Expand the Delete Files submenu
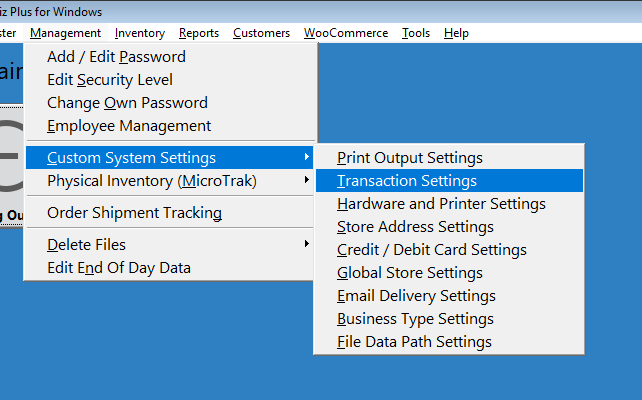This screenshot has width=642, height=400. [x=170, y=245]
